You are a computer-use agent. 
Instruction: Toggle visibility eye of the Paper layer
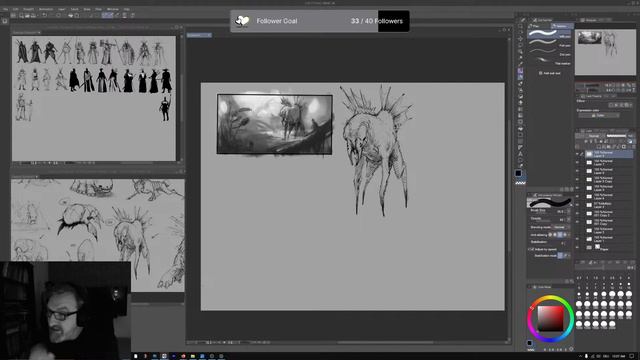pyautogui.click(x=577, y=247)
